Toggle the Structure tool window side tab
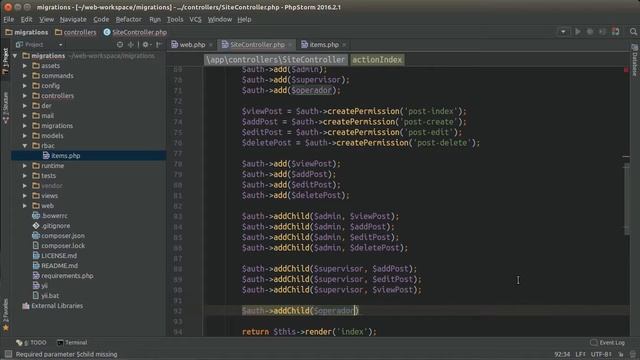 pos(5,107)
